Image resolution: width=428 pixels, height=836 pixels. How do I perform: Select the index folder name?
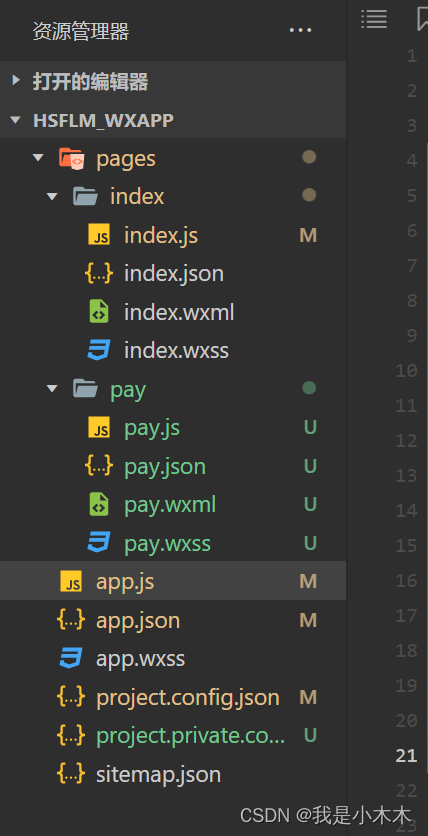(137, 197)
